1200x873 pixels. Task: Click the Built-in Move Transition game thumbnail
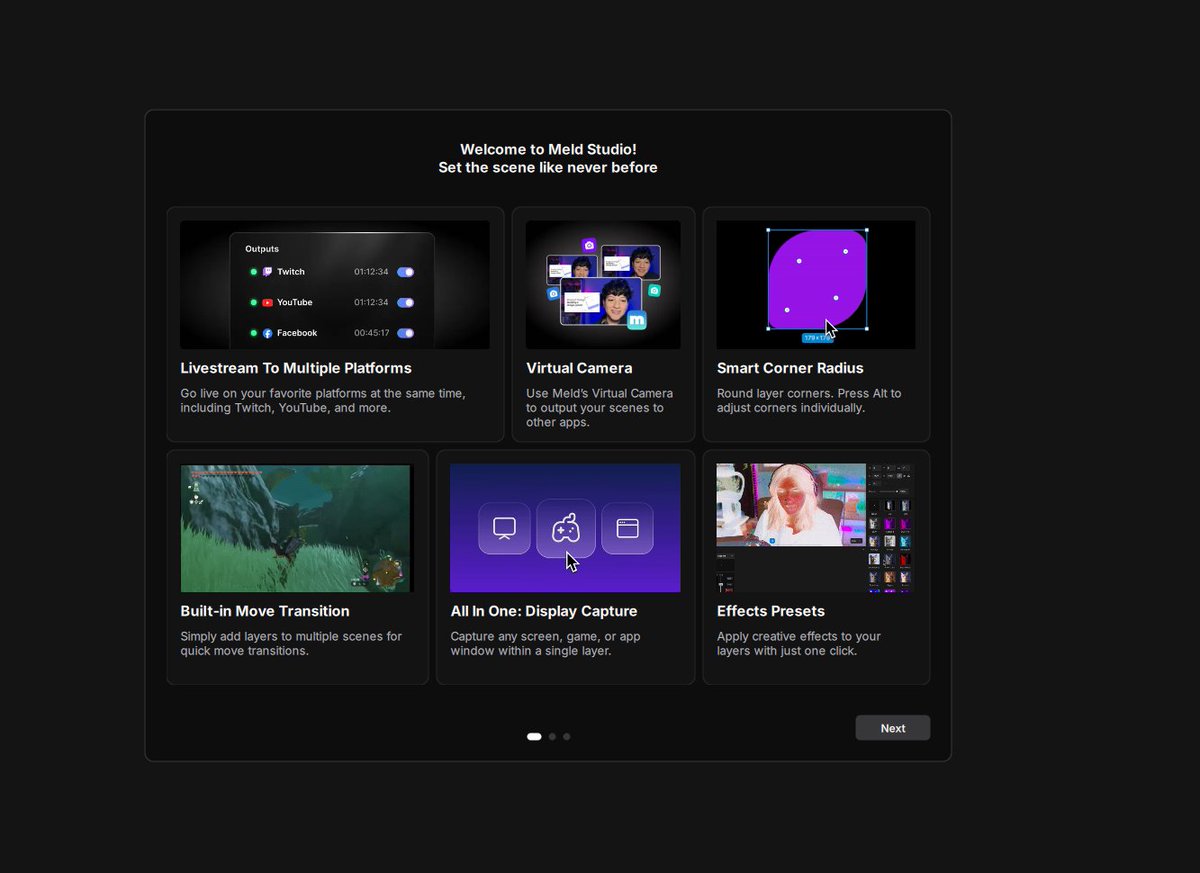(x=297, y=528)
